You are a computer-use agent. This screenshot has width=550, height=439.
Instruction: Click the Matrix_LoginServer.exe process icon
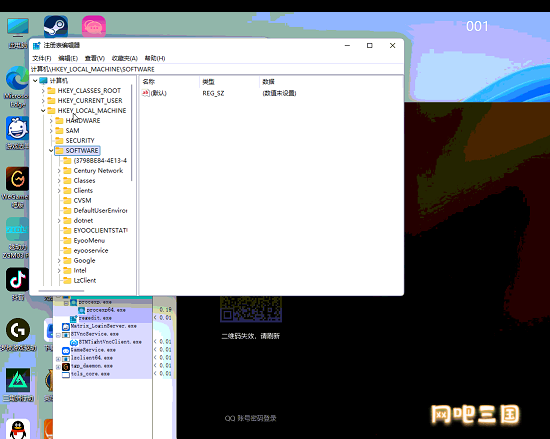coord(66,326)
